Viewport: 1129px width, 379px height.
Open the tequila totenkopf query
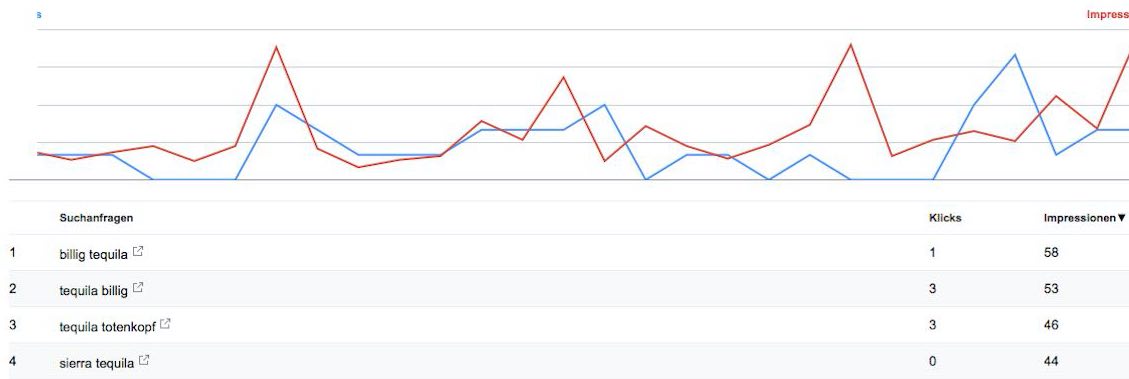(107, 326)
